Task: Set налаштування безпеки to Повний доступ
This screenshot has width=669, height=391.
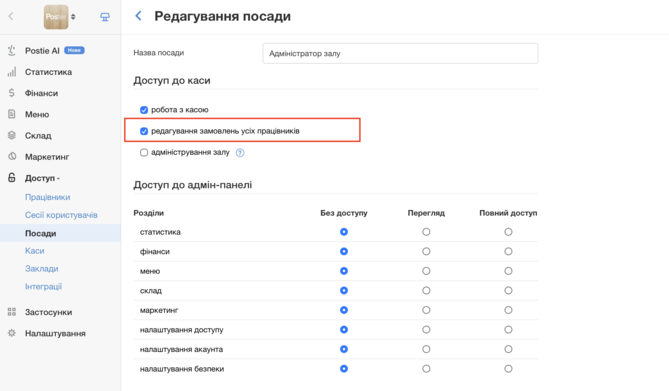Action: pos(508,369)
